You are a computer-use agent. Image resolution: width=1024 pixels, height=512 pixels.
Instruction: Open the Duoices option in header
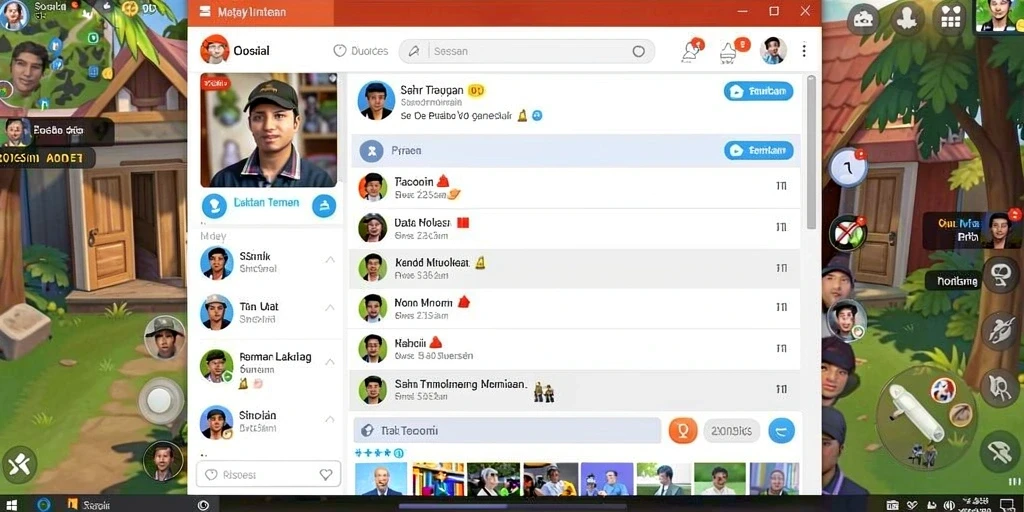[361, 51]
